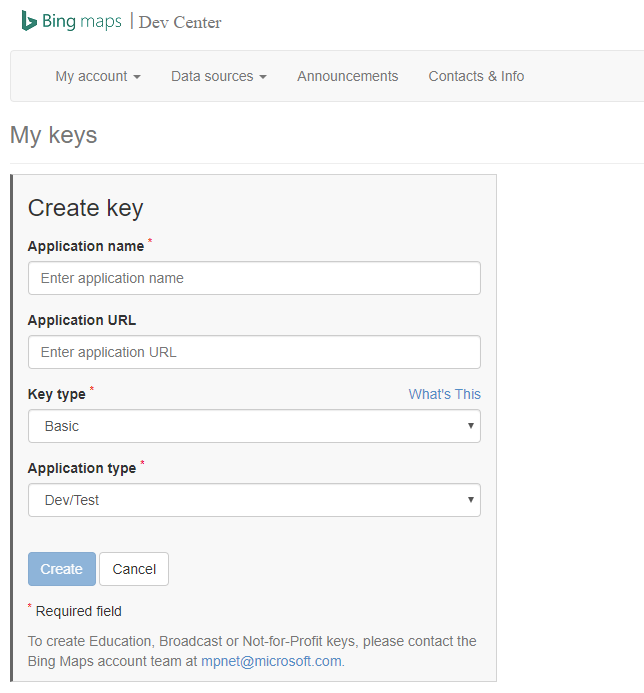Open the Key type dropdown showing Basic
The width and height of the screenshot is (644, 693).
[254, 426]
